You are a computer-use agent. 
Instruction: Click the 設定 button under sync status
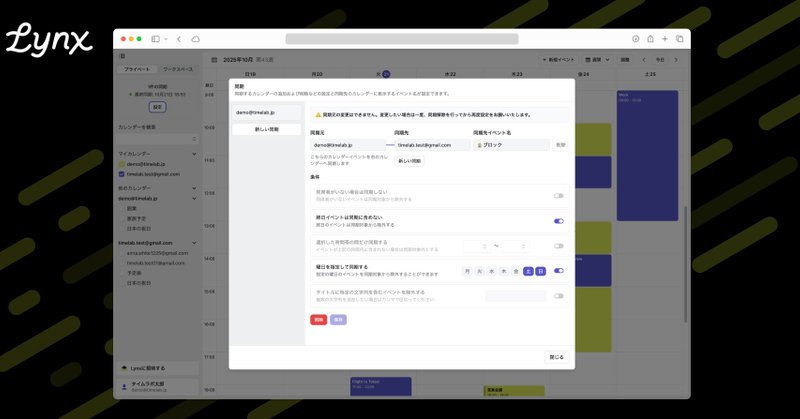click(158, 107)
